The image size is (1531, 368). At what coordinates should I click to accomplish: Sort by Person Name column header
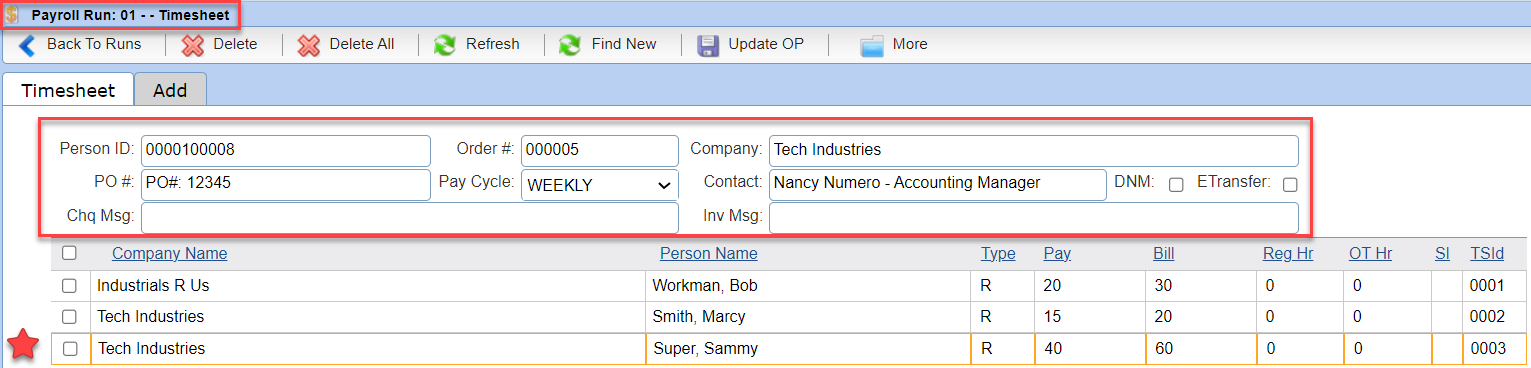pos(709,254)
